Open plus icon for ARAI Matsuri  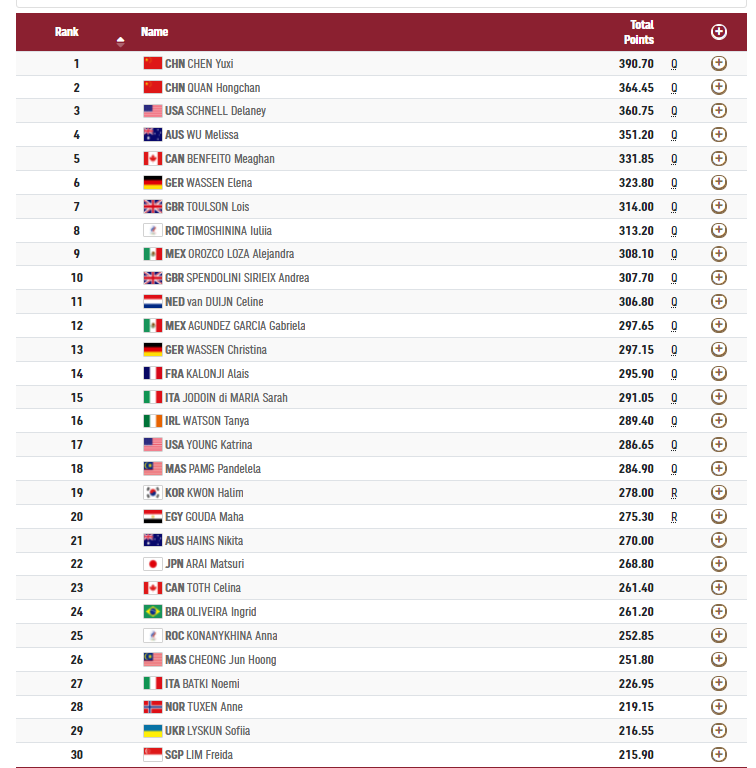pyautogui.click(x=718, y=564)
